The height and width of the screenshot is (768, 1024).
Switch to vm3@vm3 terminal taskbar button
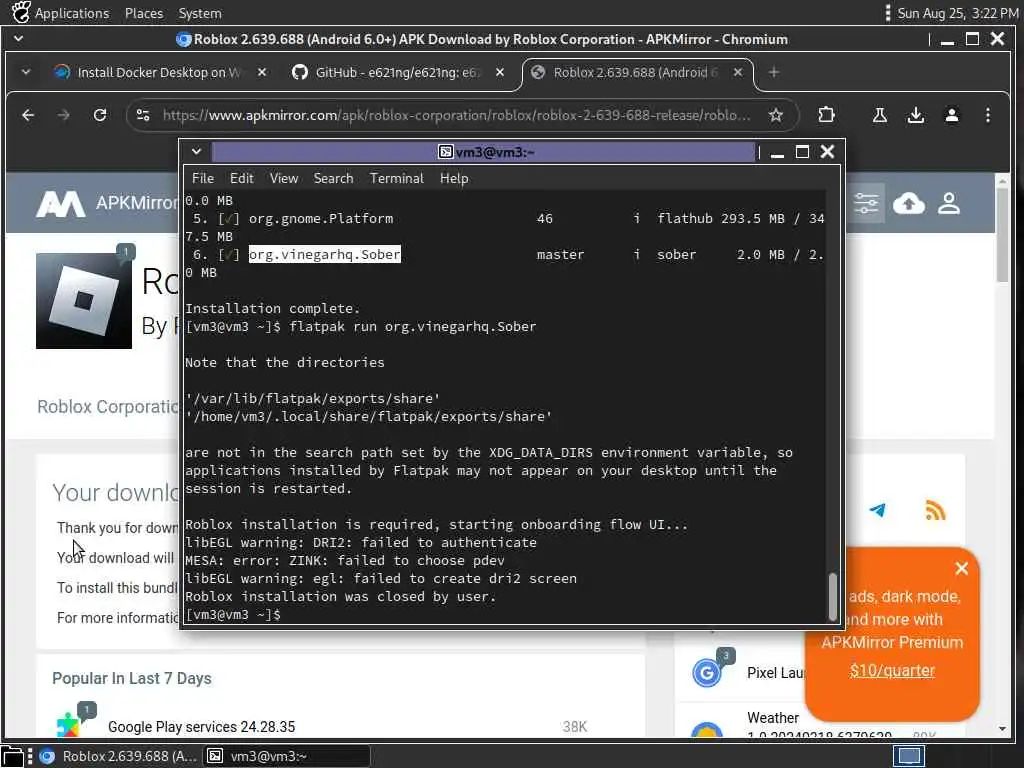tap(287, 756)
